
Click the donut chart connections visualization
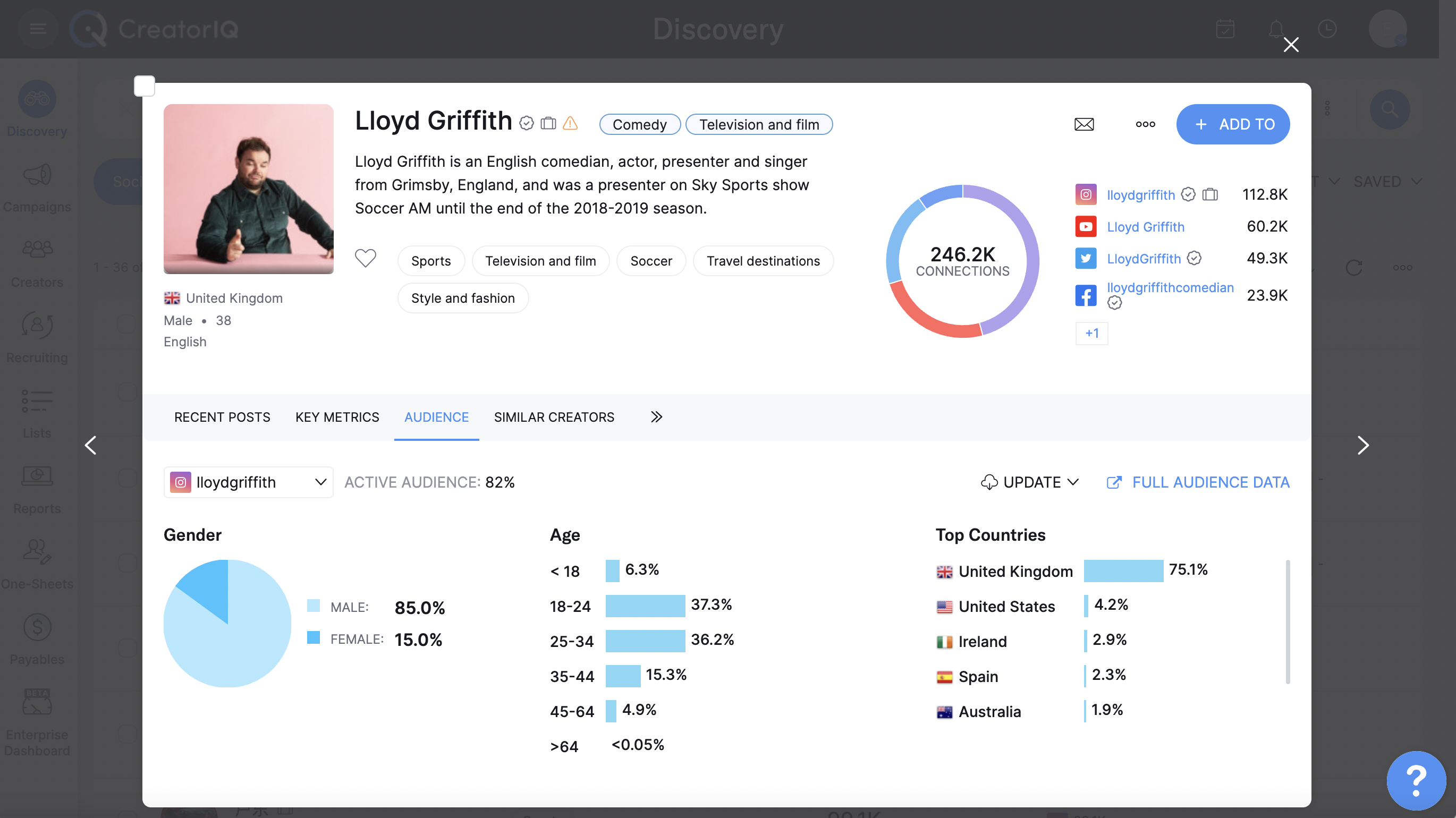click(963, 261)
